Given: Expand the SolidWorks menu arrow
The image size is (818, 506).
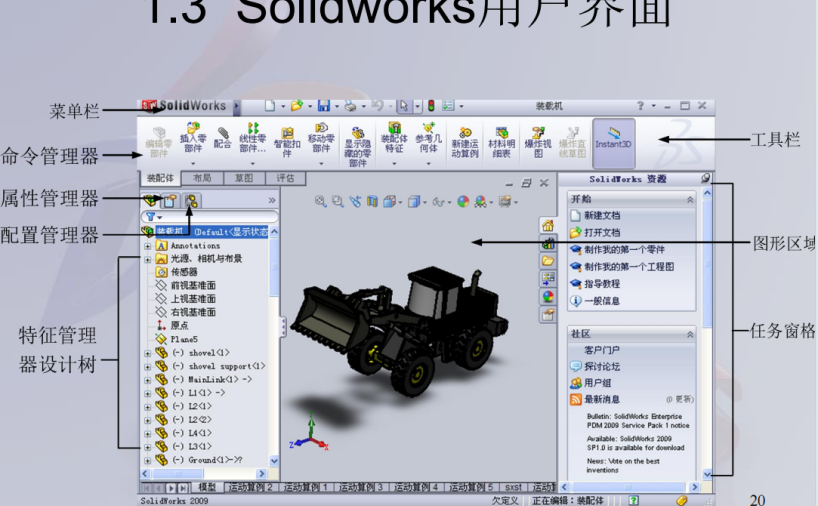Looking at the screenshot, I should click(236, 106).
